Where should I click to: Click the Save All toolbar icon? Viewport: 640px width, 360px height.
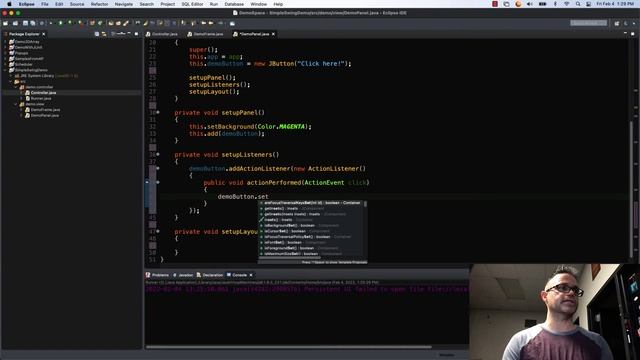tap(33, 23)
